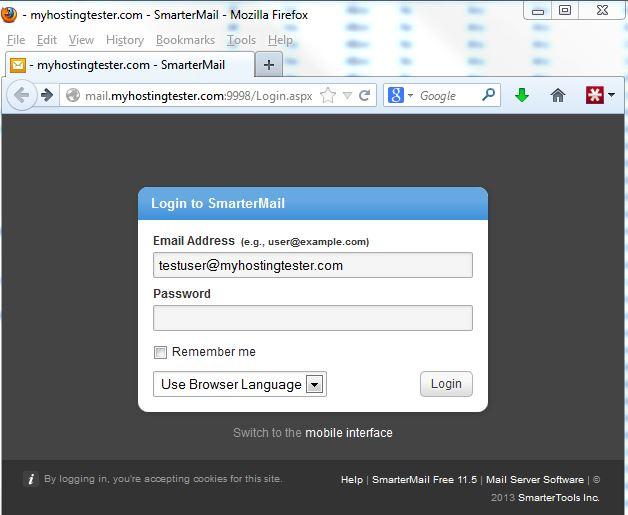Screen dimensions: 628x515
Task: Click the Password input field
Action: point(313,318)
